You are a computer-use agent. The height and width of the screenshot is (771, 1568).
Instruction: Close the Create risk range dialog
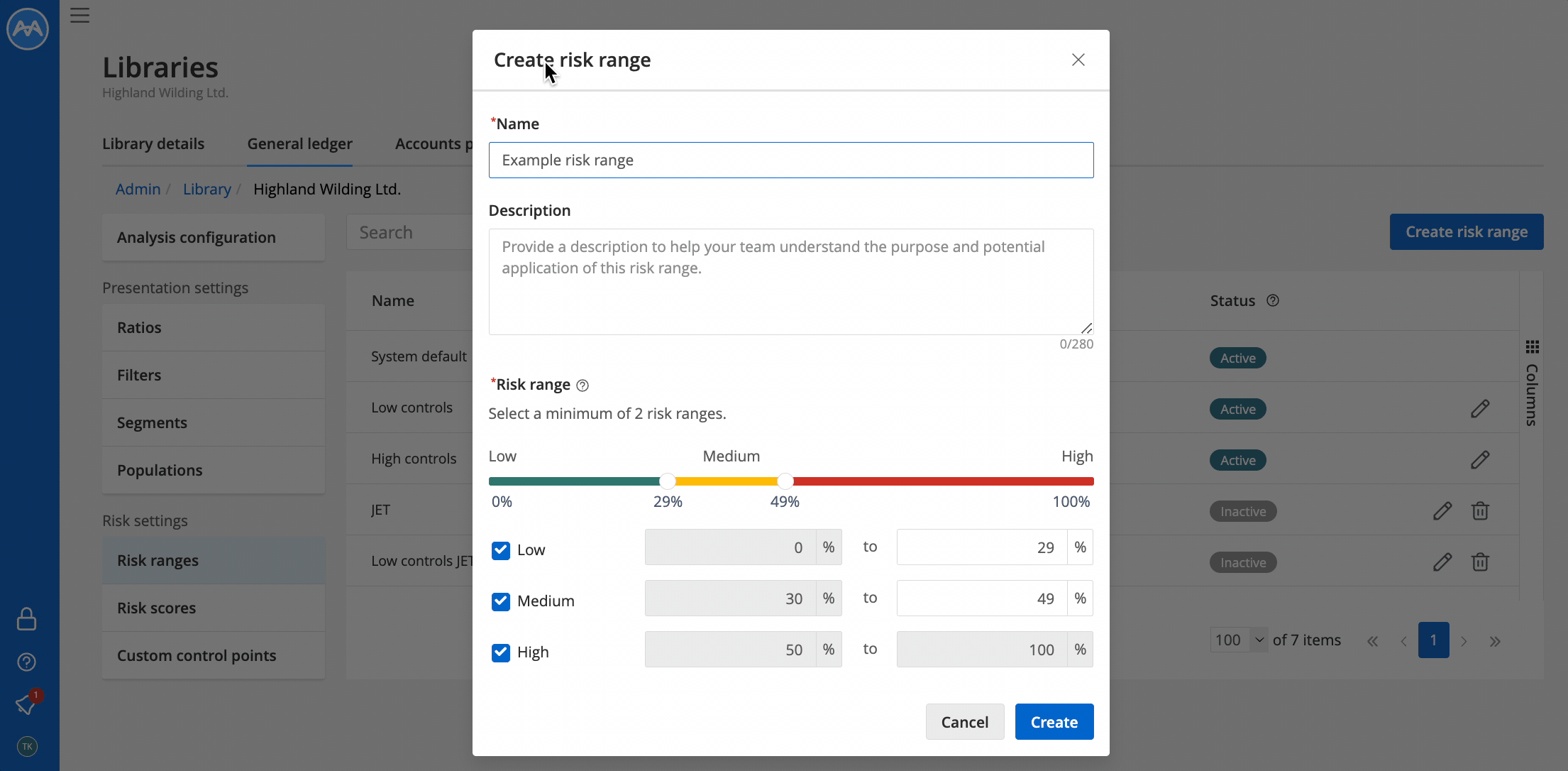(1078, 60)
